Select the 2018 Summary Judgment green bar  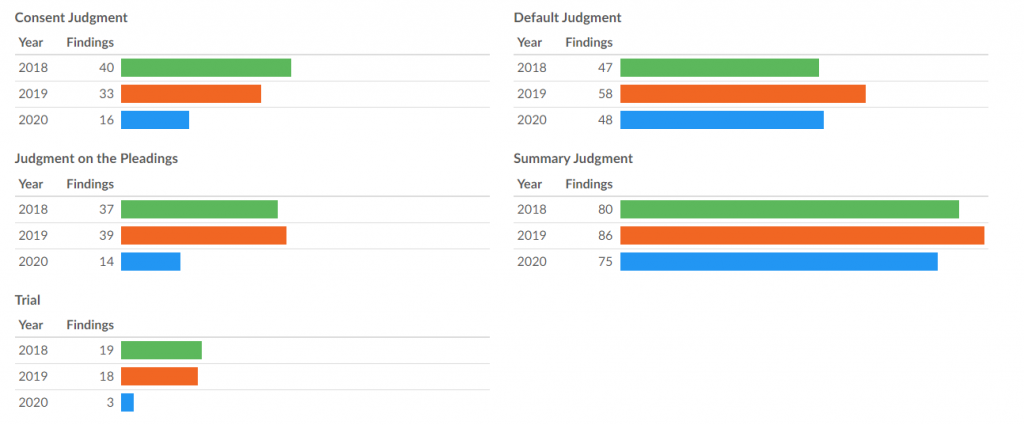pyautogui.click(x=789, y=210)
